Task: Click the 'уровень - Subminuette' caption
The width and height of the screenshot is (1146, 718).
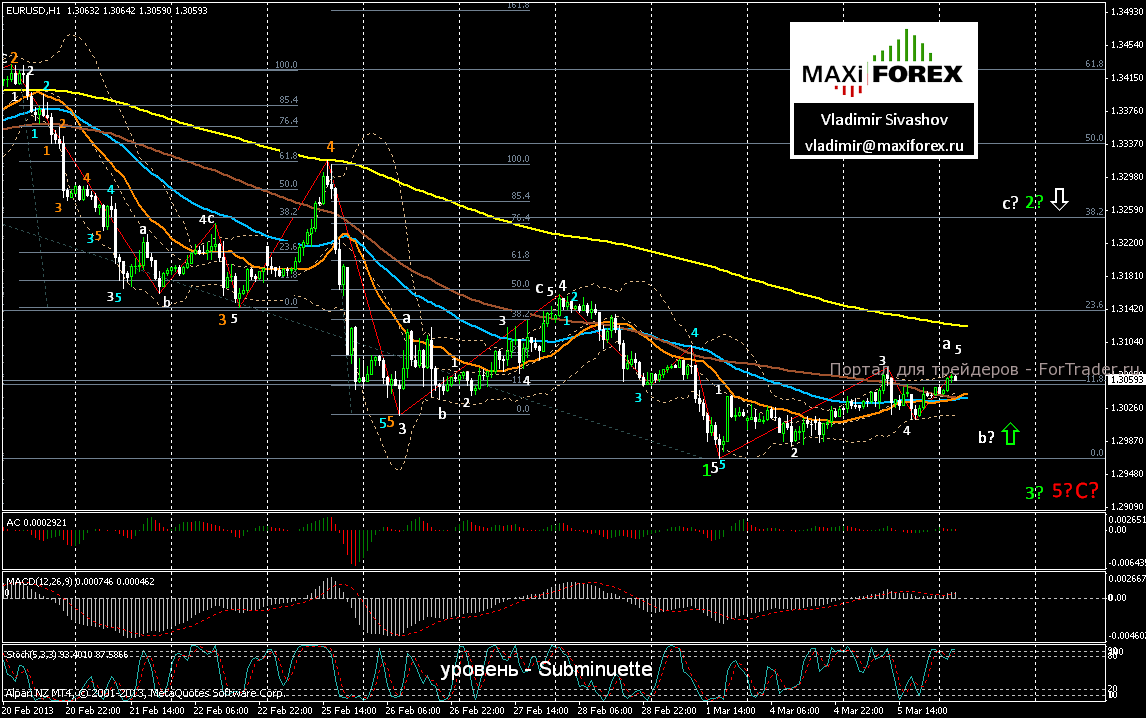Action: [545, 669]
